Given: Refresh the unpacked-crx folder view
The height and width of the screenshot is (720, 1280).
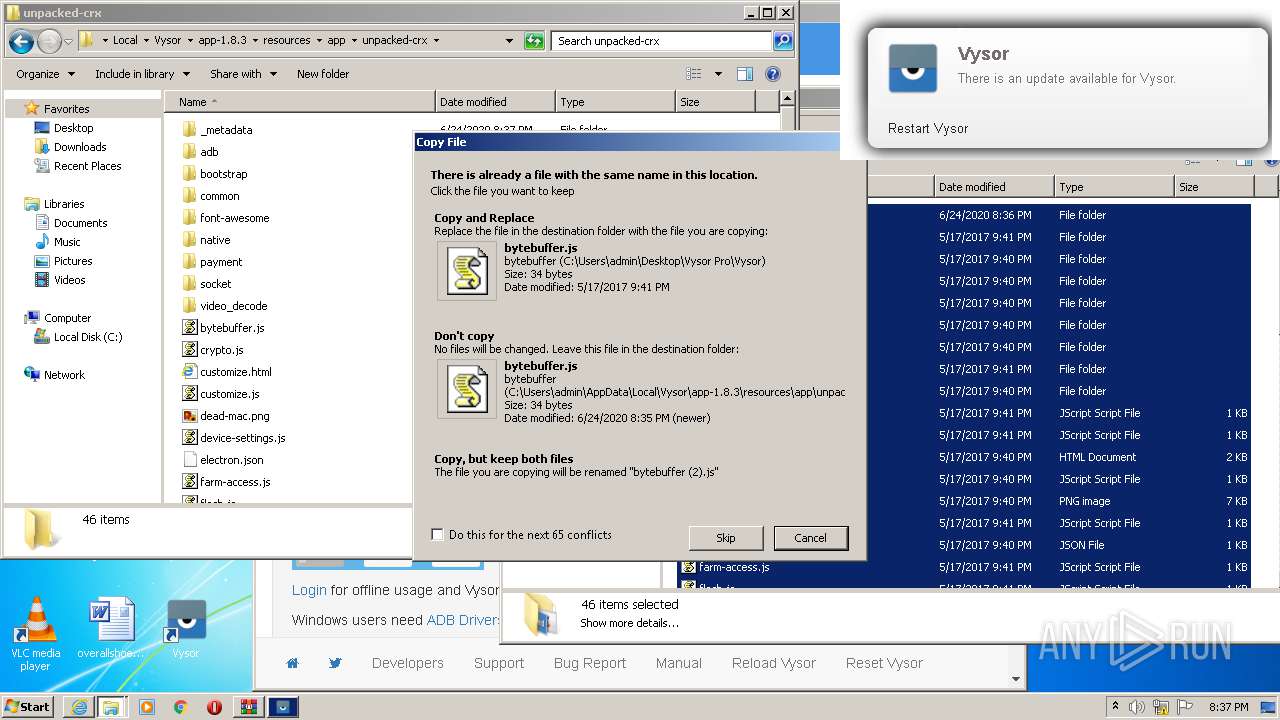Looking at the screenshot, I should pyautogui.click(x=534, y=41).
